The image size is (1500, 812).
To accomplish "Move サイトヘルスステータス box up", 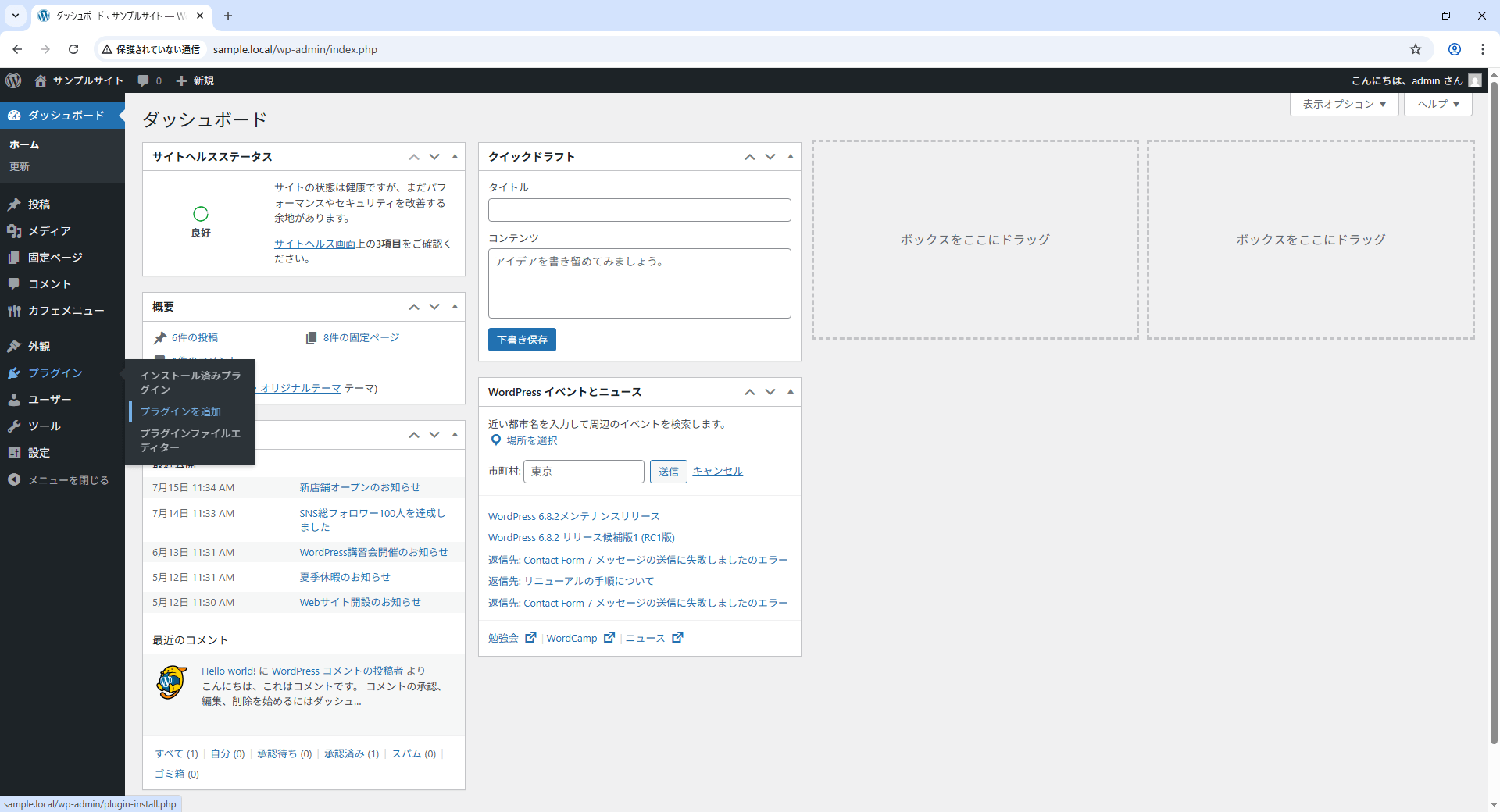I will click(x=414, y=157).
